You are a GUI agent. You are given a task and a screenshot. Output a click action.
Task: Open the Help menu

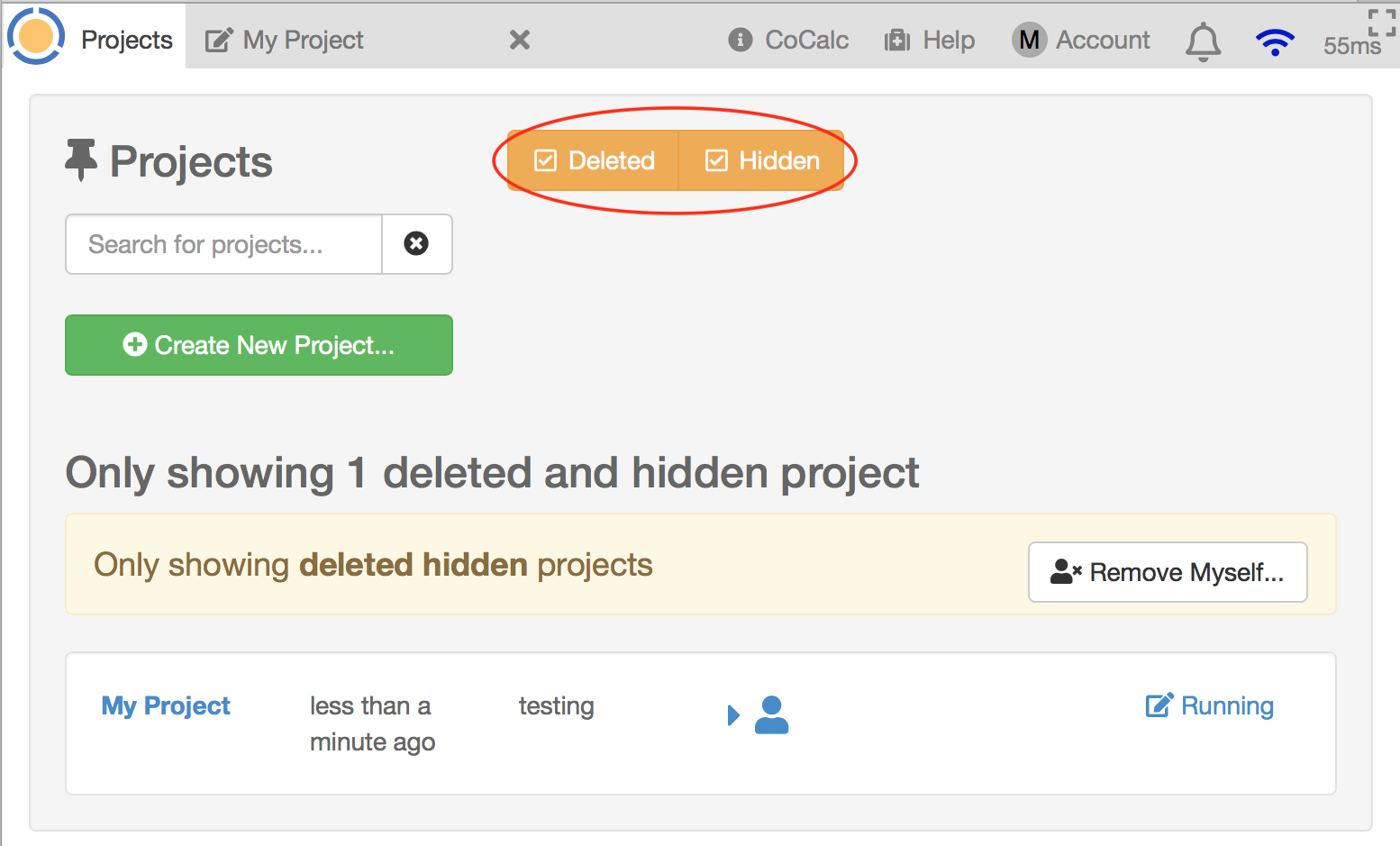click(x=930, y=40)
